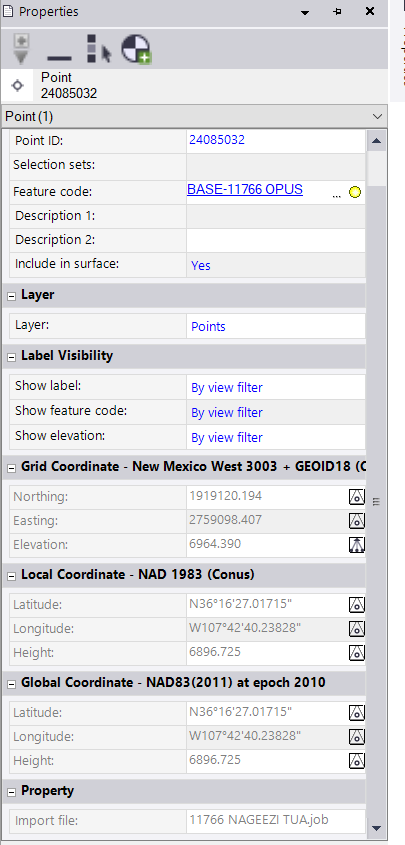Click the scrollbar down arrow at bottom
Screen dimensions: 405x845
[376, 828]
